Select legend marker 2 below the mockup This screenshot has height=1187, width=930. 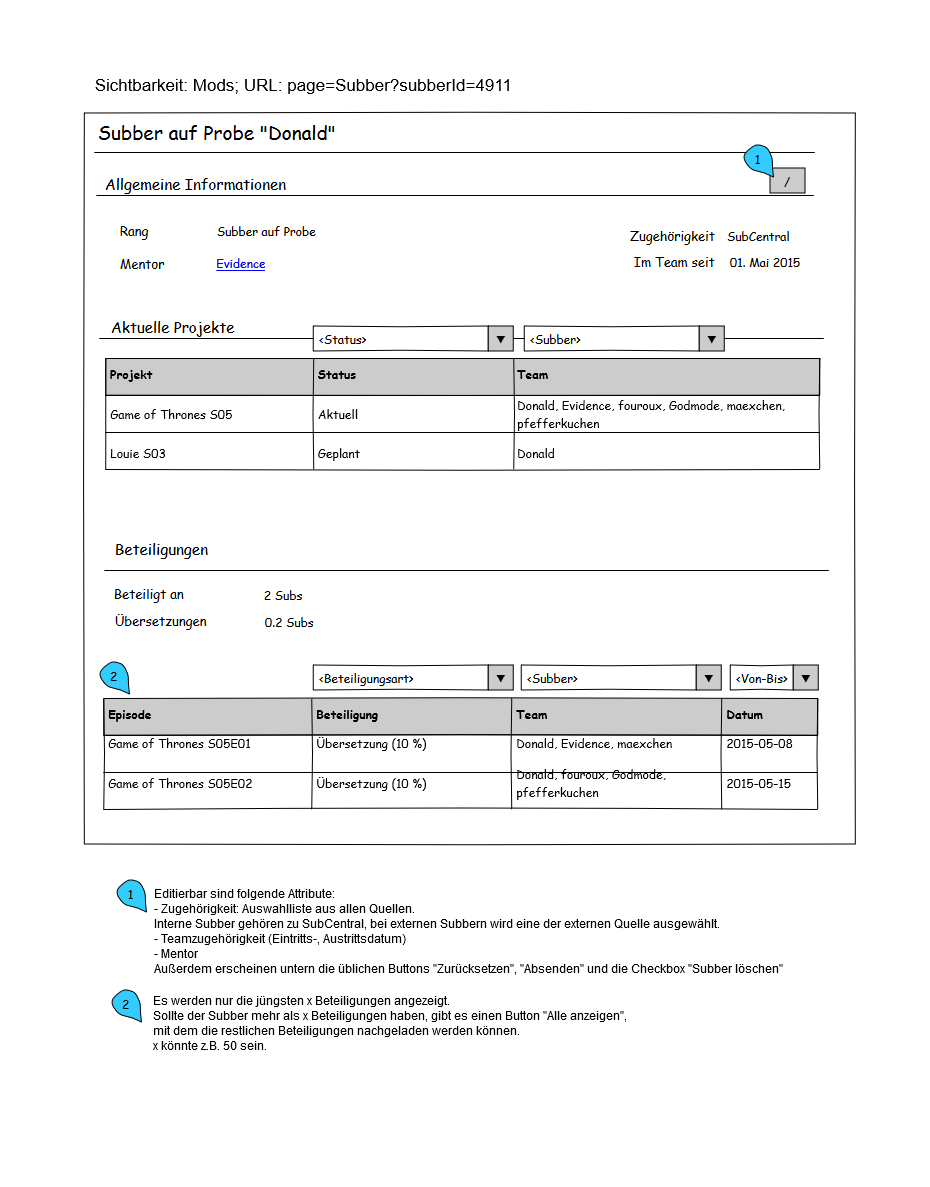(x=126, y=1005)
